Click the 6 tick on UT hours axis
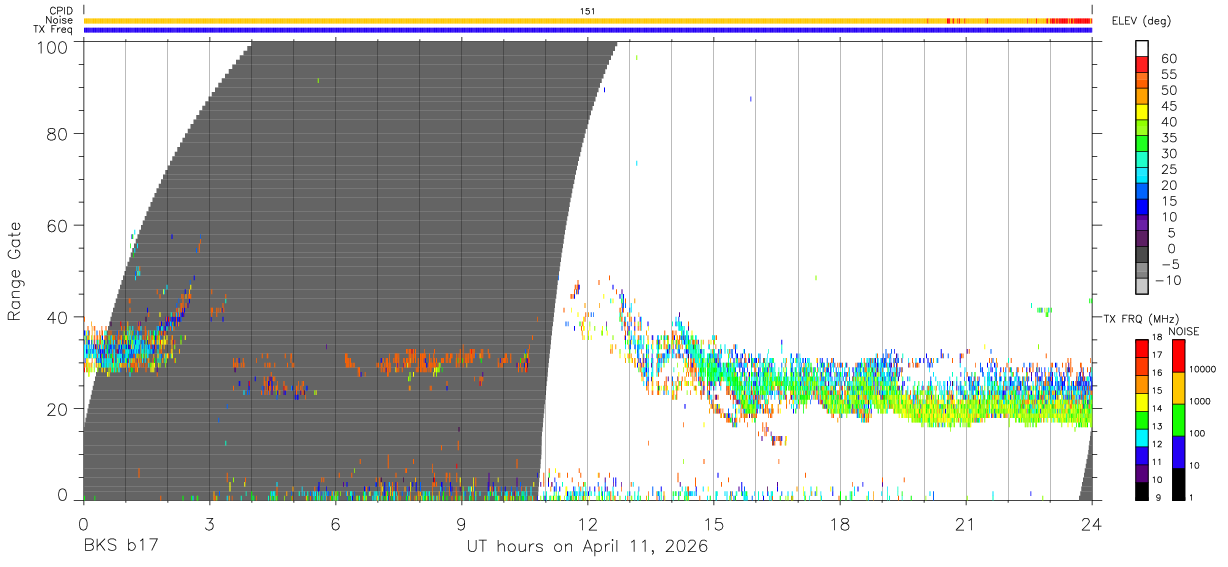1228x567 pixels. click(x=335, y=523)
